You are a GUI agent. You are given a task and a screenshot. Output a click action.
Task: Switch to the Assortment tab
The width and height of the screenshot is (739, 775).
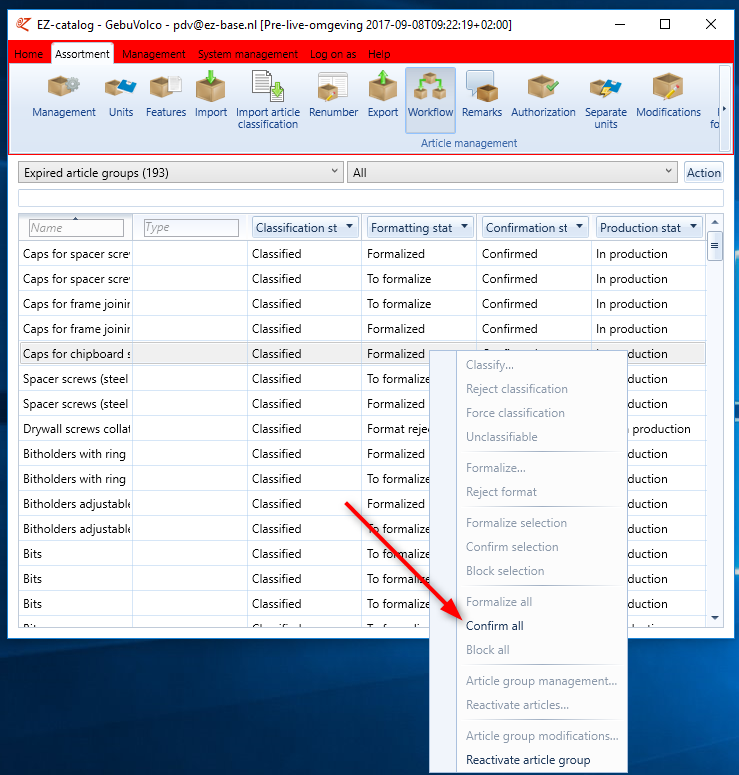[82, 54]
